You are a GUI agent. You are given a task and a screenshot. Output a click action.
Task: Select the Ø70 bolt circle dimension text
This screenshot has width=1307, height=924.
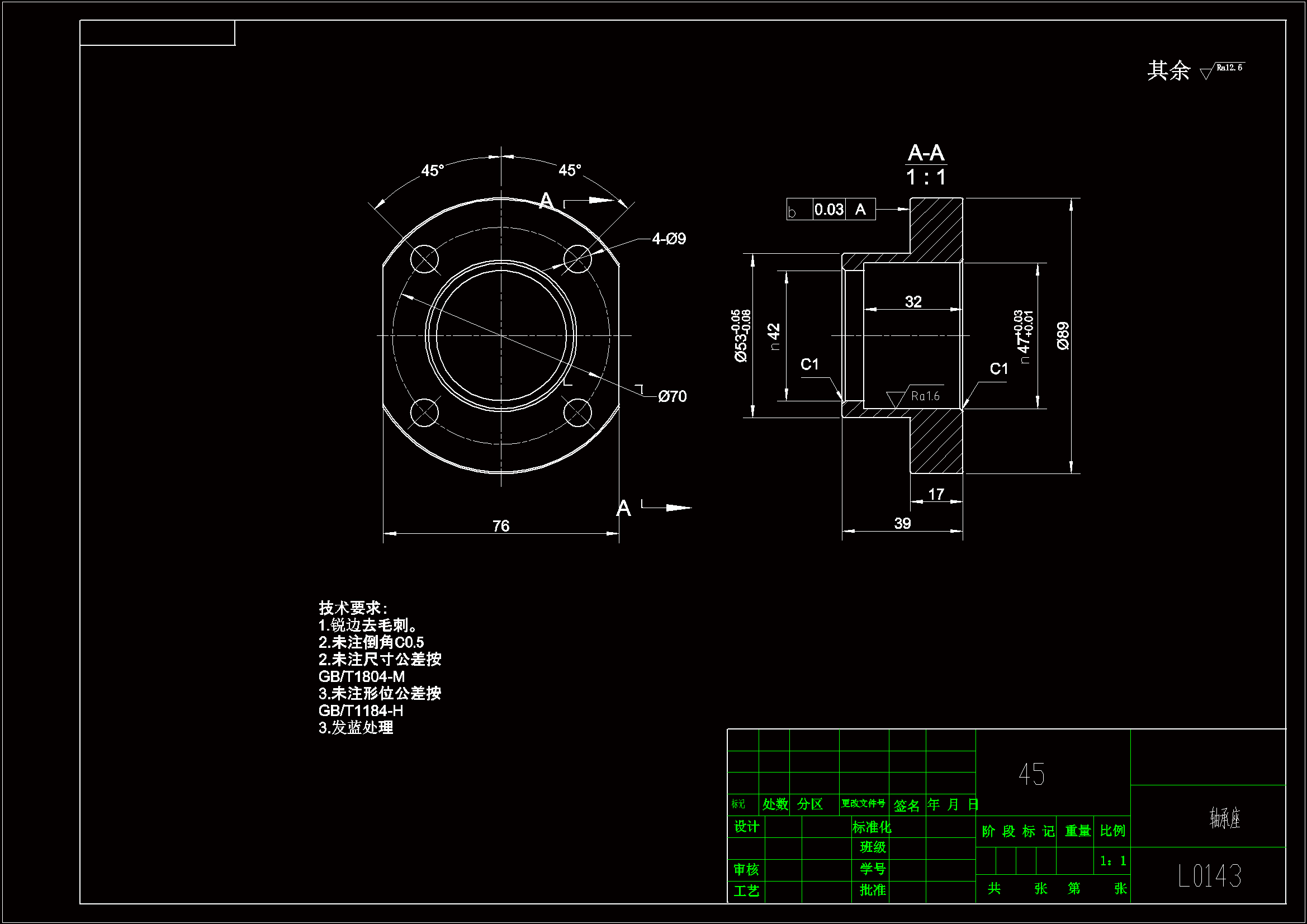(x=673, y=396)
